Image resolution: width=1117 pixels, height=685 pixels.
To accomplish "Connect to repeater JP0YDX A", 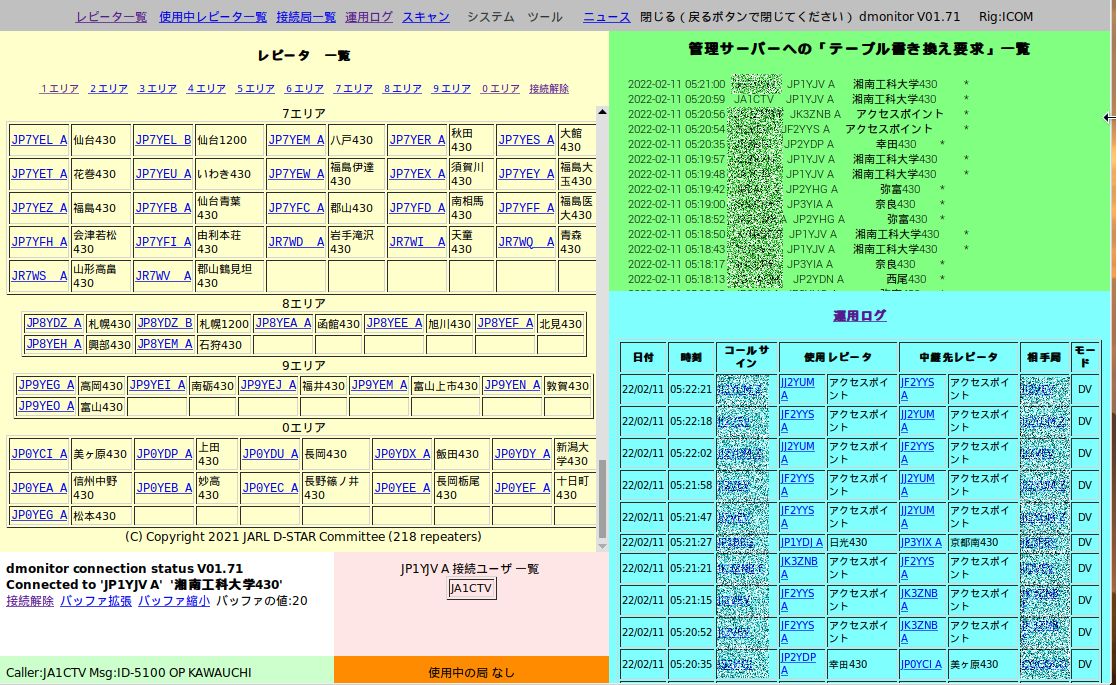I will point(402,454).
